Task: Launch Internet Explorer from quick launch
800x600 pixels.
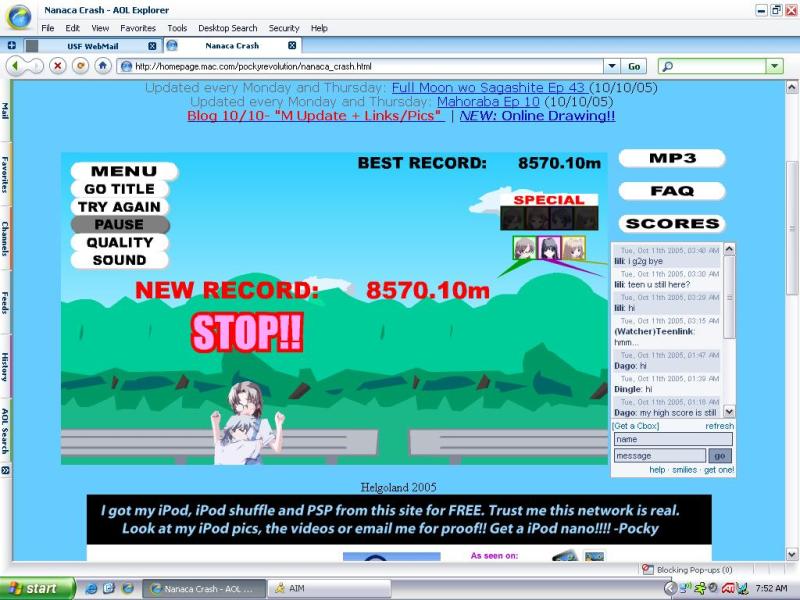Action: coord(92,588)
